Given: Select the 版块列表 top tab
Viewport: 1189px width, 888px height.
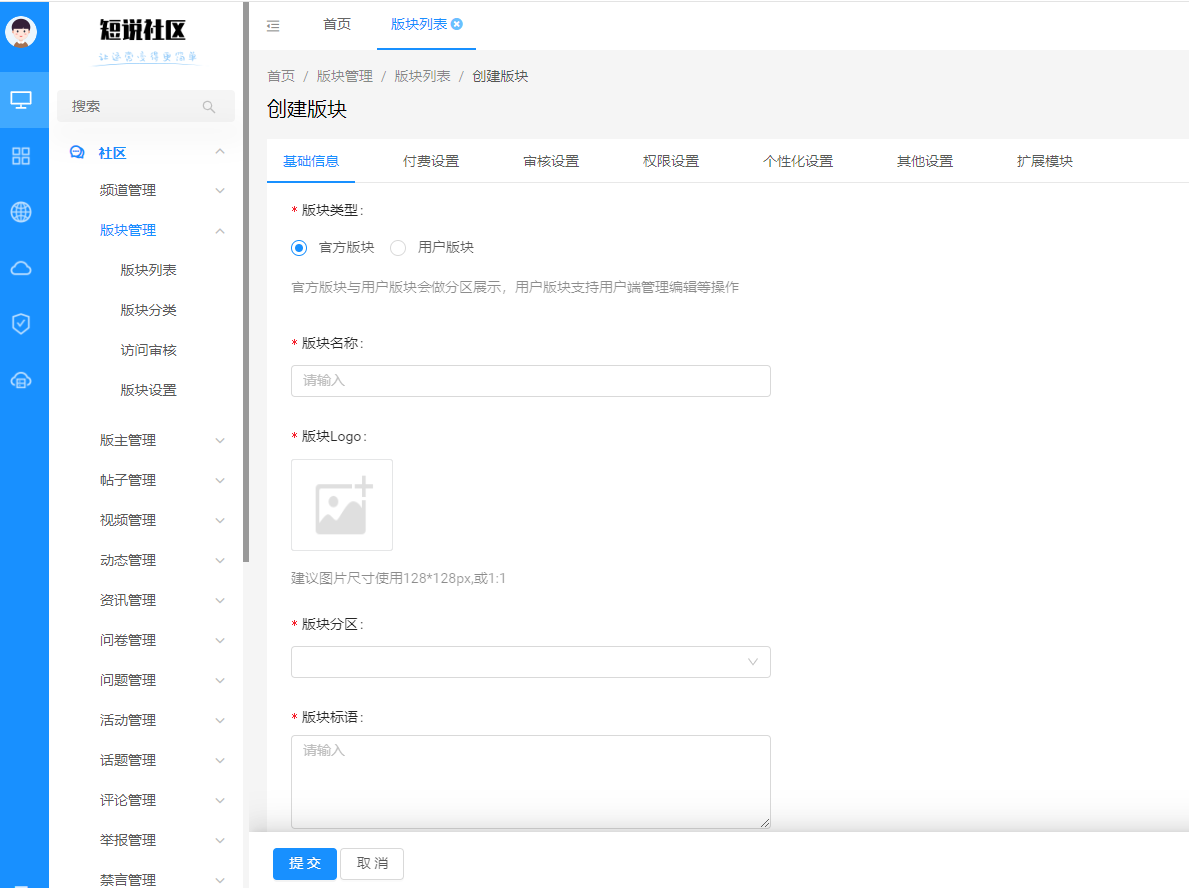Looking at the screenshot, I should (419, 24).
